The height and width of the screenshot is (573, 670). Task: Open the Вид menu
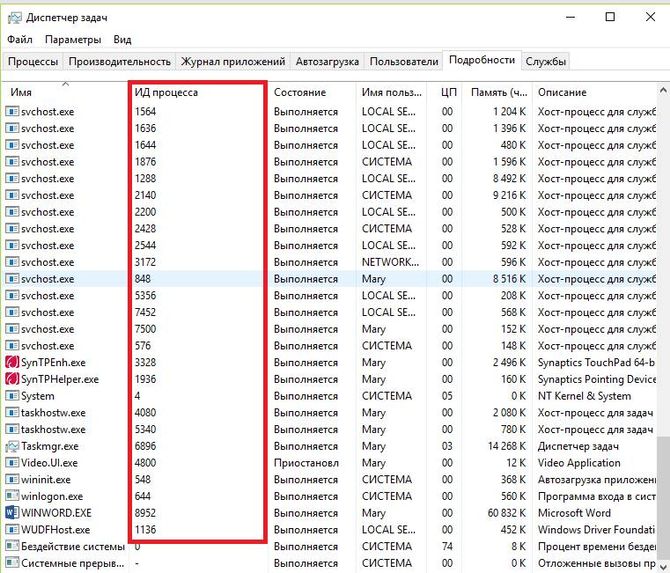tap(122, 40)
